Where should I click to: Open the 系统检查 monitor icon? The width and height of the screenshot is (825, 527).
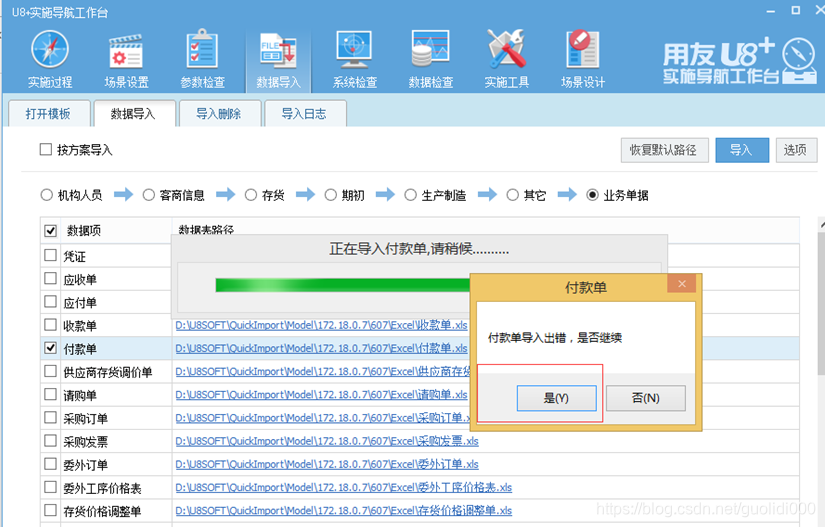click(x=354, y=49)
